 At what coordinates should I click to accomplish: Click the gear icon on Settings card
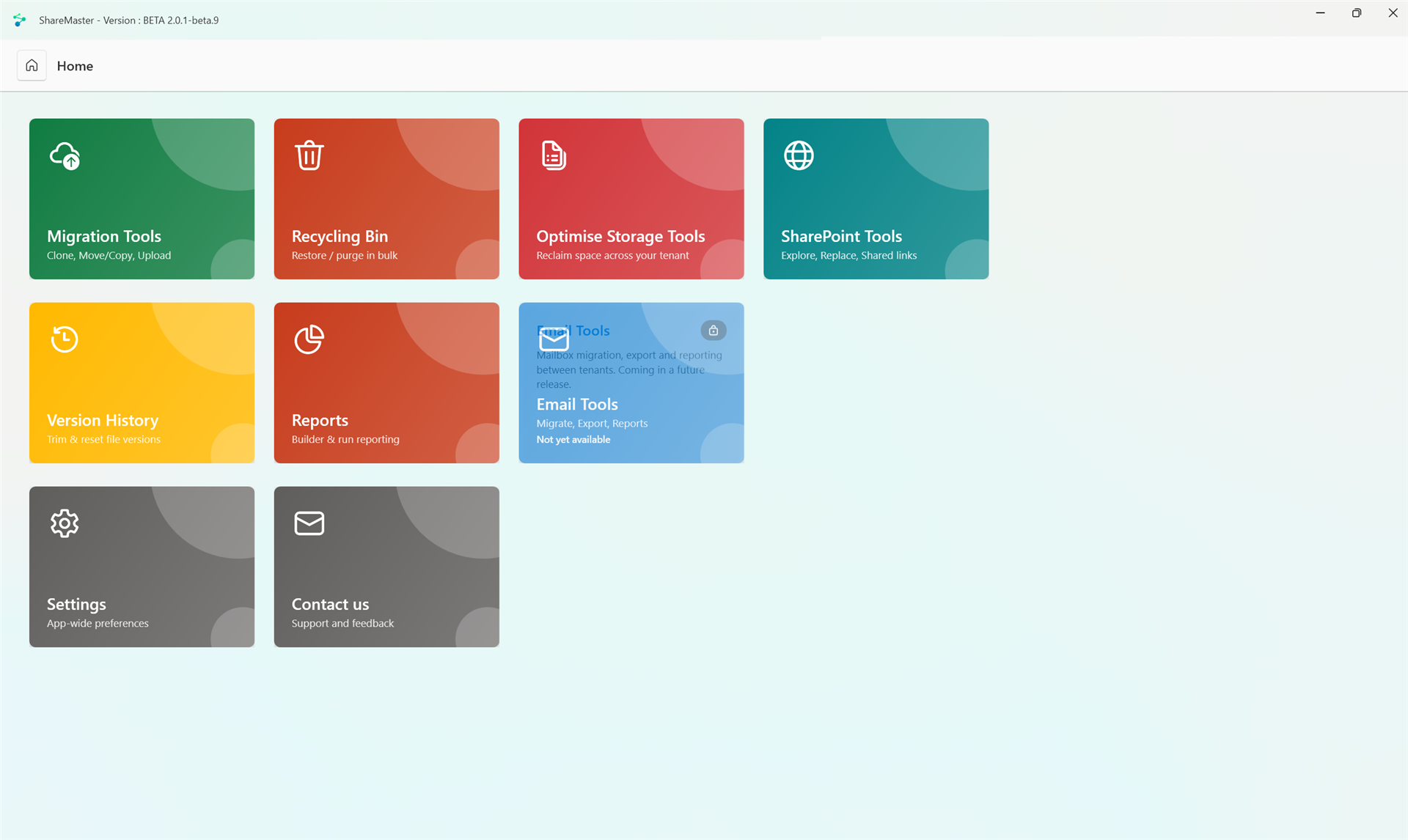pyautogui.click(x=65, y=523)
